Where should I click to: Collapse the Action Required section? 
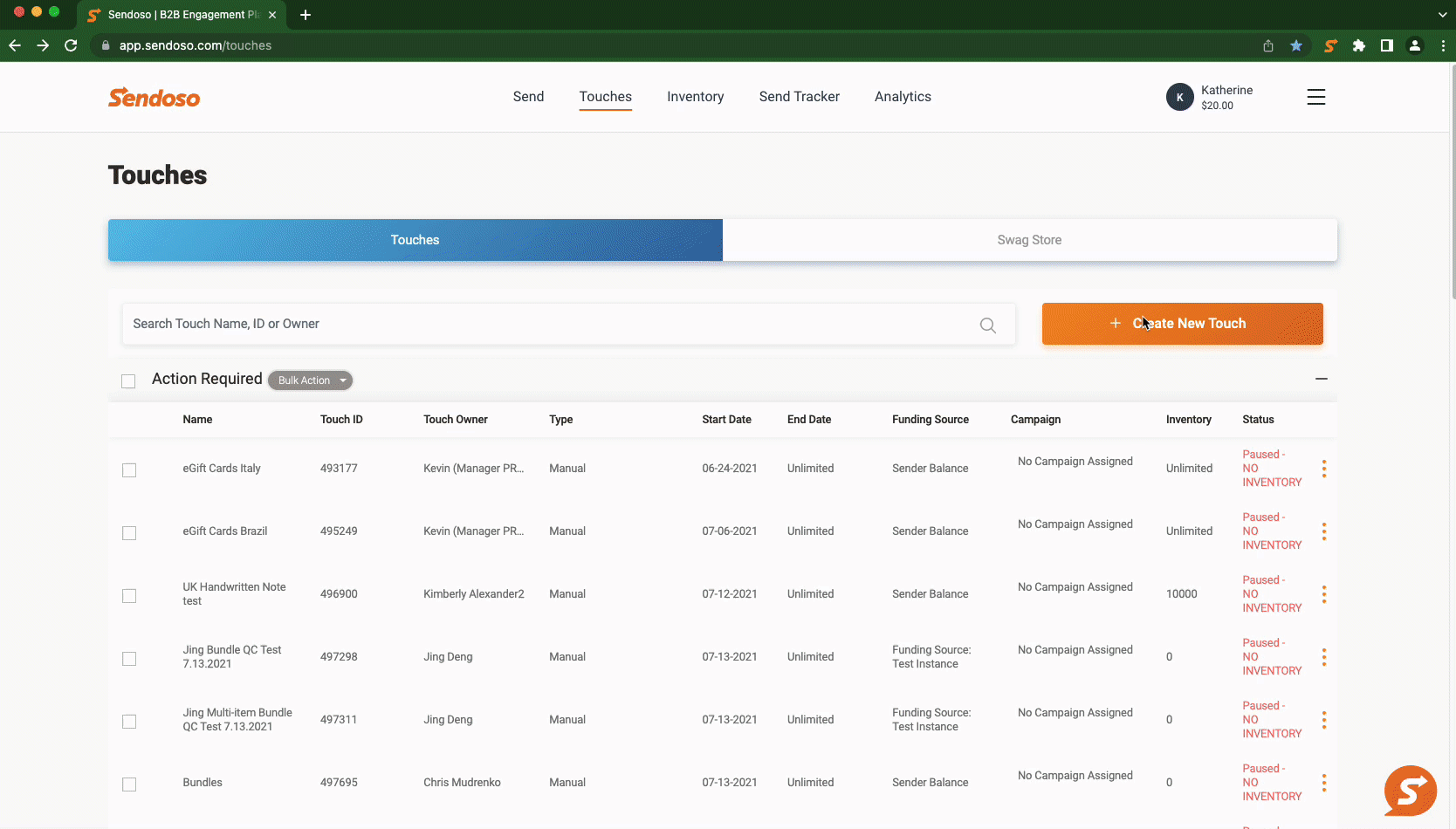(x=1321, y=379)
